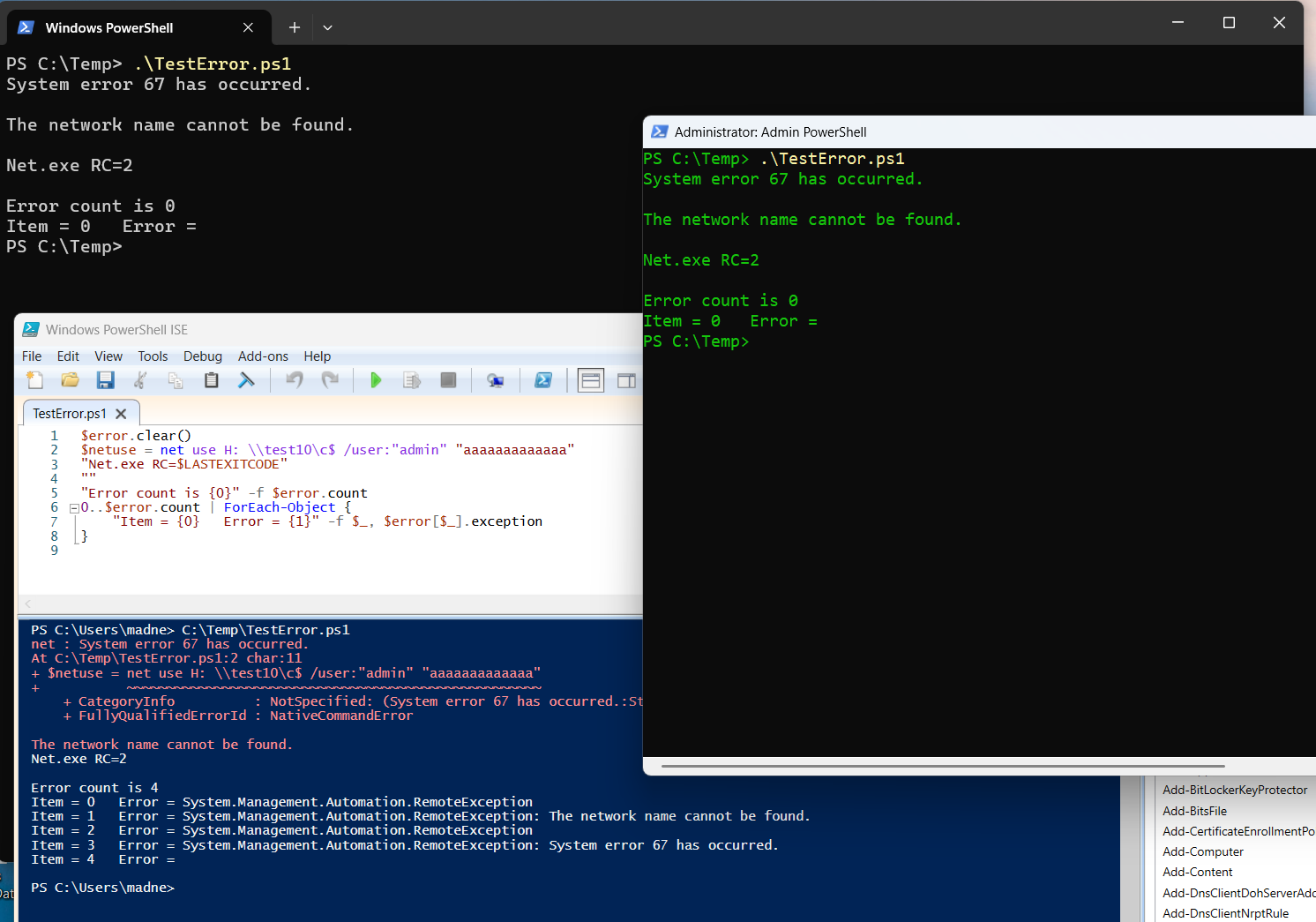This screenshot has width=1316, height=922.
Task: Click Add-BitLockerKeyProtector in the commands list
Action: (1235, 790)
